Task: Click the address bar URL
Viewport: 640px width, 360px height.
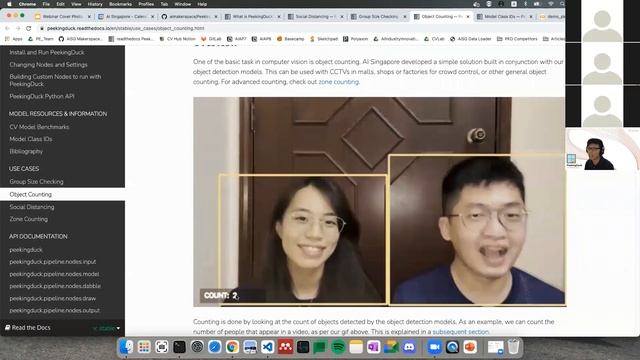Action: (125, 28)
